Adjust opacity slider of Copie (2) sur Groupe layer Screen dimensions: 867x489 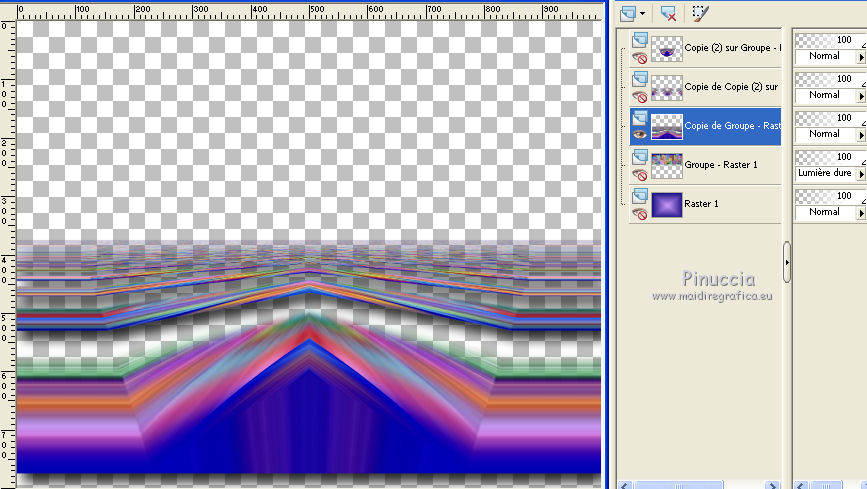[831, 40]
